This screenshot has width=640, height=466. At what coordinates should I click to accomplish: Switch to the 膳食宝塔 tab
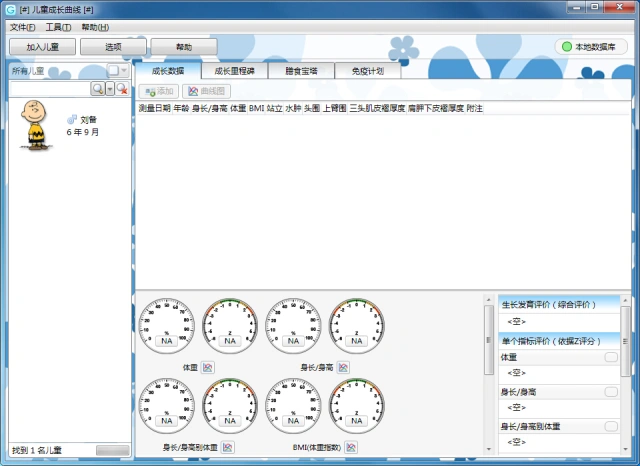click(299, 71)
